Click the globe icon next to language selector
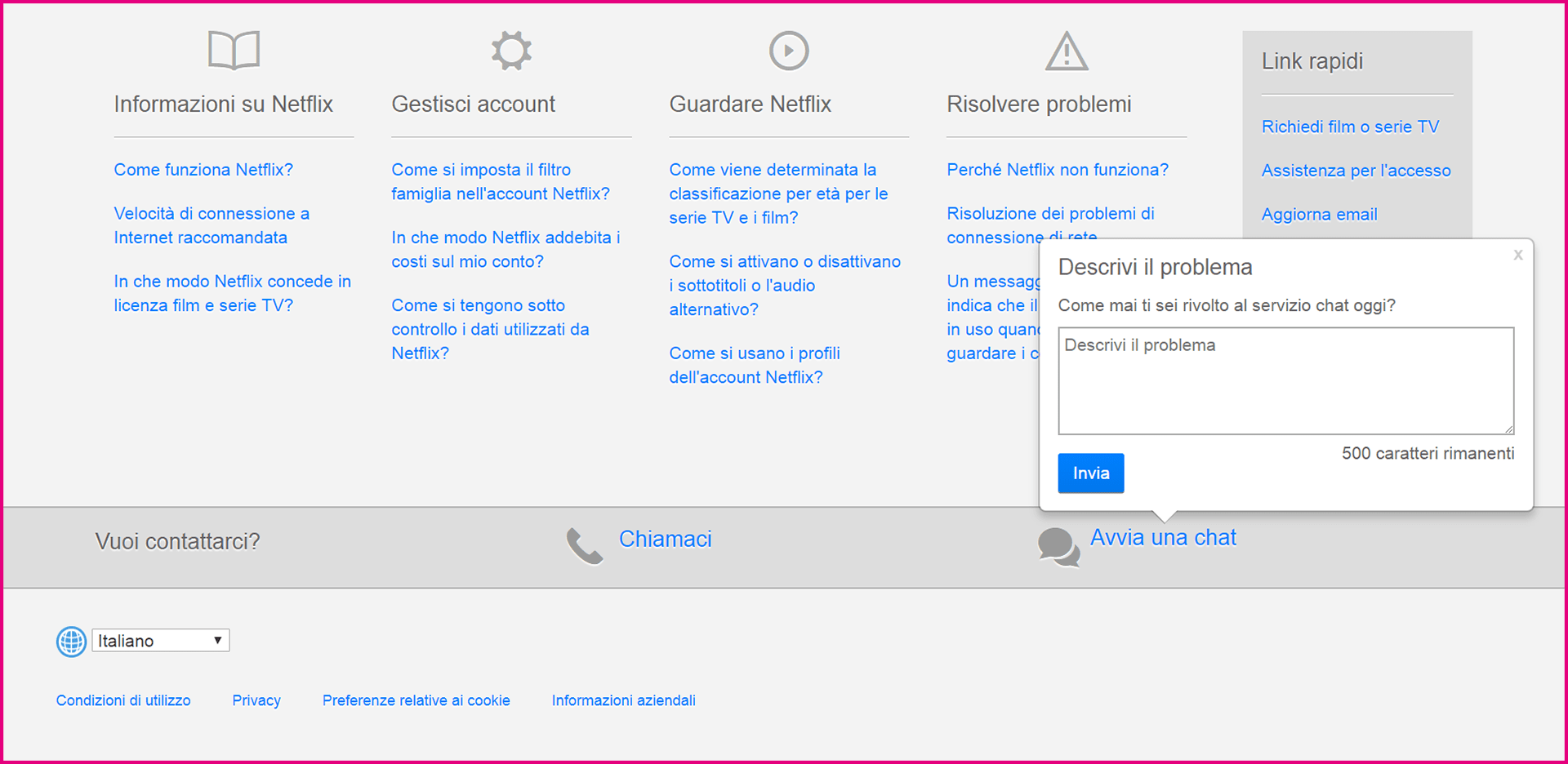 tap(71, 642)
